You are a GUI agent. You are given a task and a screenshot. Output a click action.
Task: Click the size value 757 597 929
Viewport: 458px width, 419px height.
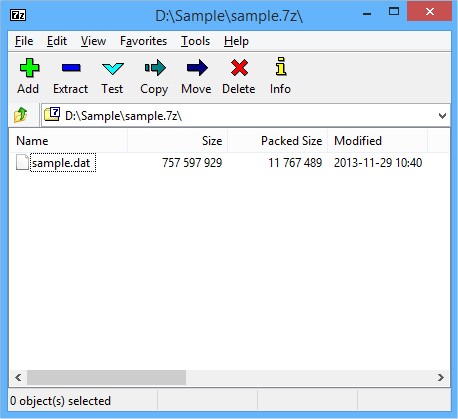click(192, 163)
